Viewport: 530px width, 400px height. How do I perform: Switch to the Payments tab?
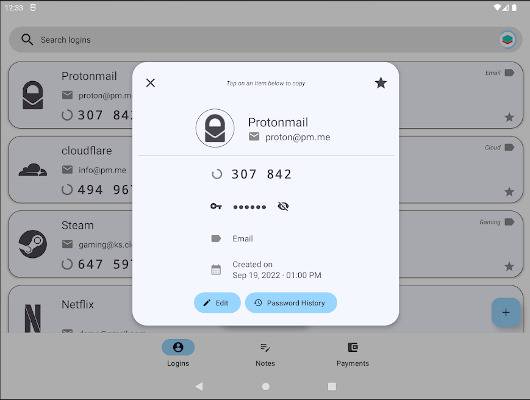point(353,353)
